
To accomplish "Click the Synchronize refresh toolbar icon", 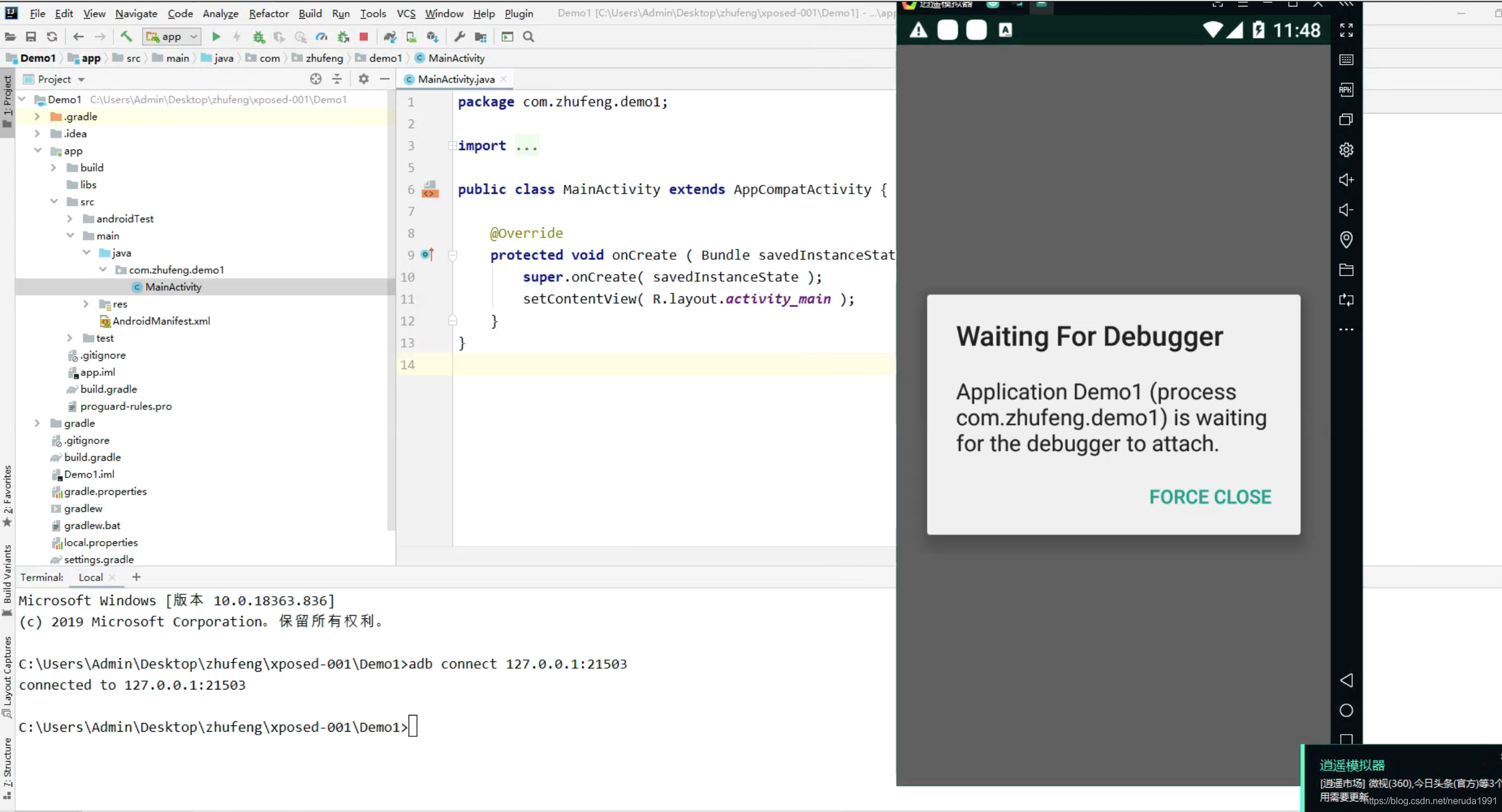I will pyautogui.click(x=52, y=37).
